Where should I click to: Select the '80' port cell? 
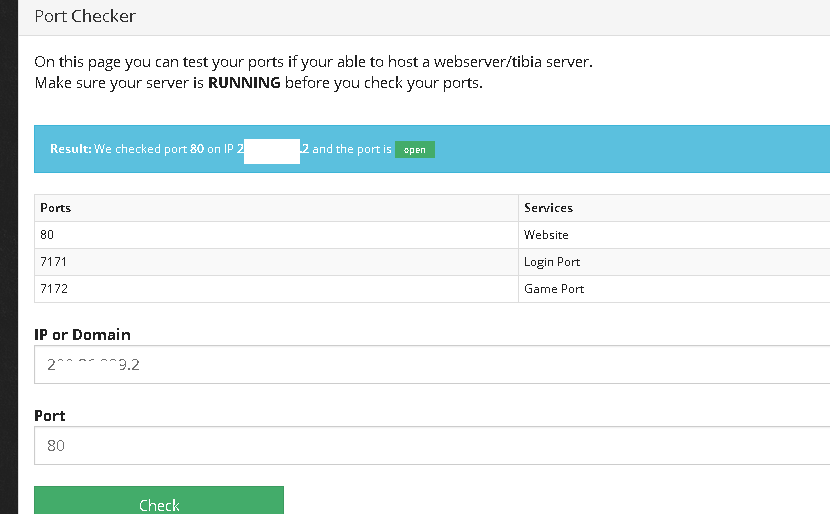(x=276, y=235)
